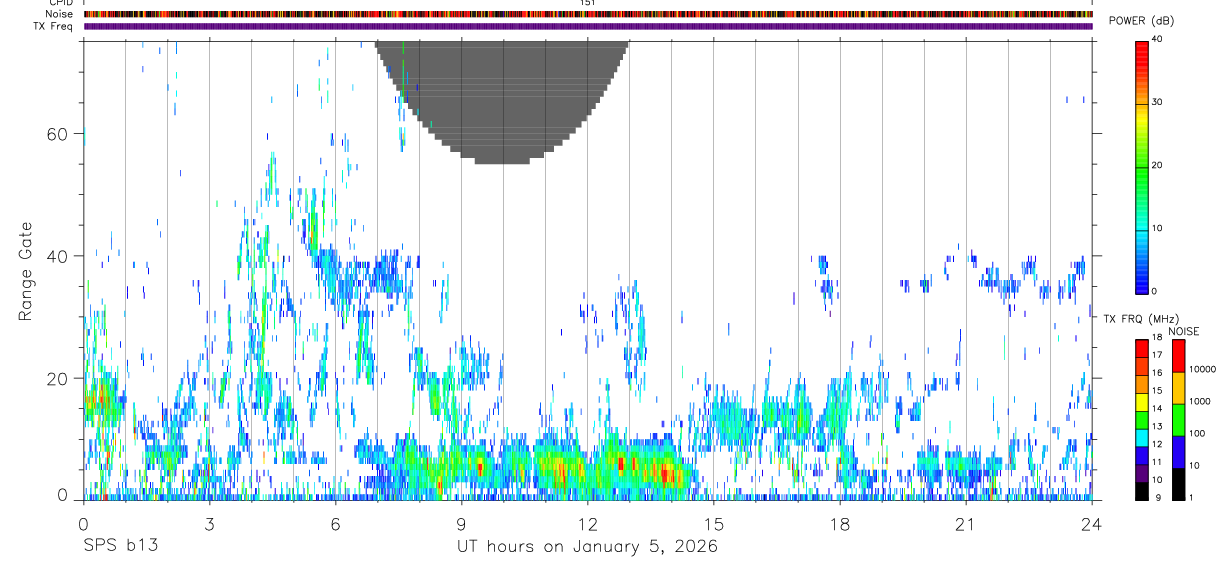Screen dimensions: 1228x567
Task: Click the 'SPS b13' label
Action: [x=120, y=546]
